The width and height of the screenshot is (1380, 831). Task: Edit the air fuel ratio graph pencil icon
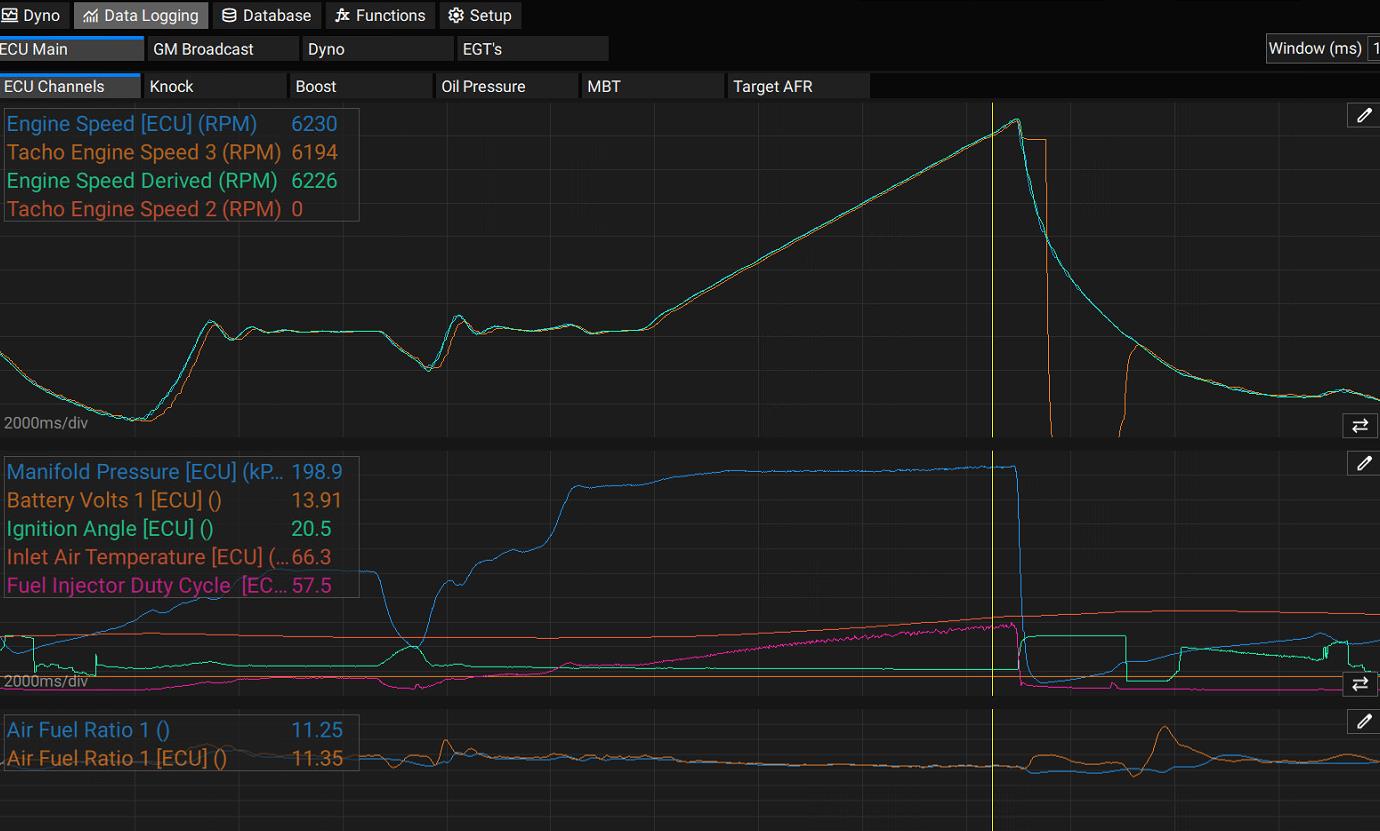pyautogui.click(x=1363, y=721)
